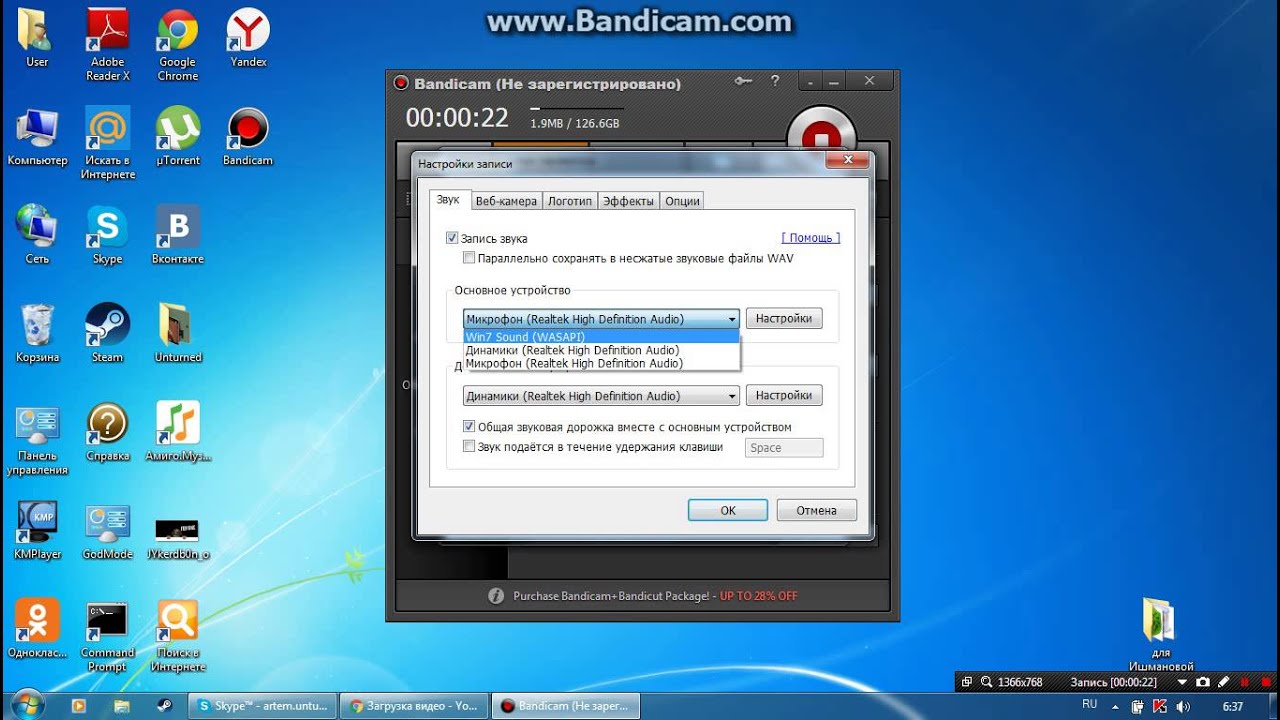Open the Основное устройство dropdown
The height and width of the screenshot is (720, 1280).
601,319
